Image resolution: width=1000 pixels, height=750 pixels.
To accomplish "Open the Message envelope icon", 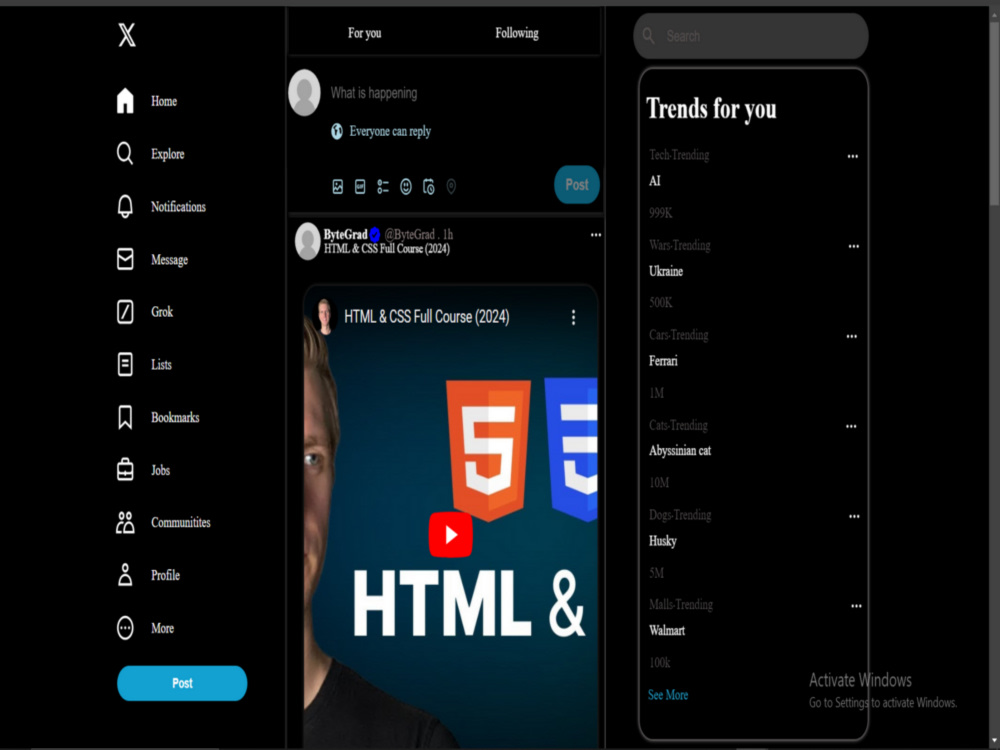I will [125, 259].
